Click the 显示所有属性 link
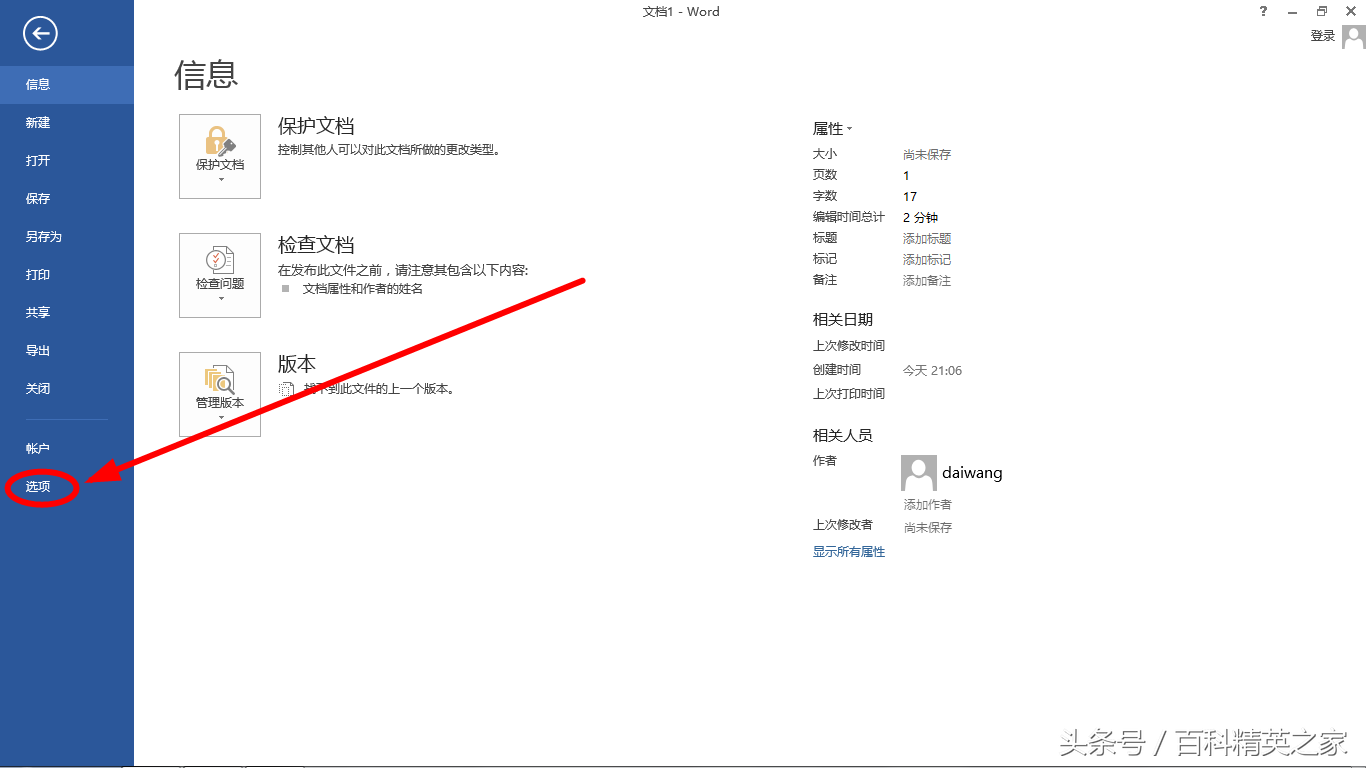The height and width of the screenshot is (768, 1366). [x=849, y=552]
